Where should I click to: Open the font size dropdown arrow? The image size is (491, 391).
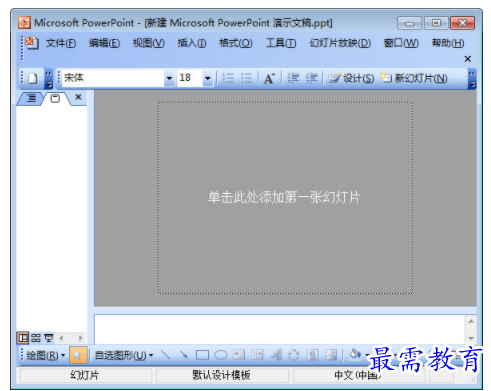point(208,79)
